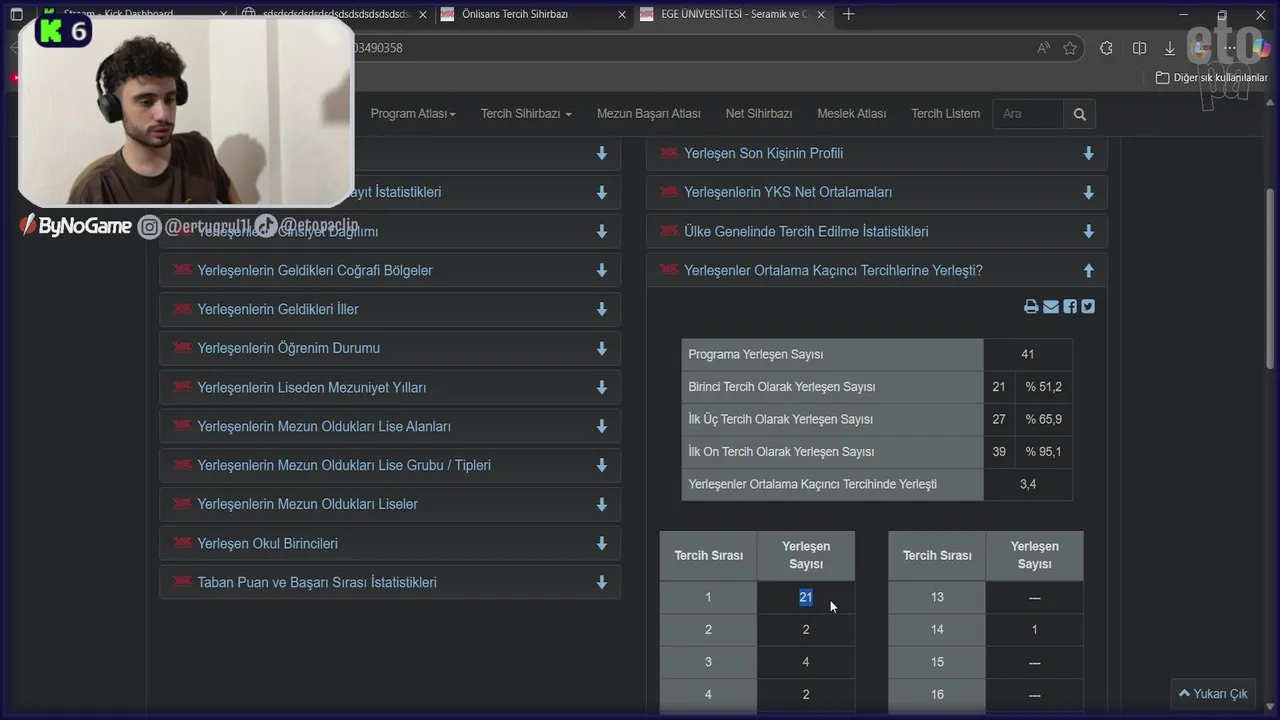
Task: Click İlk On Tercih Olarak Yerleşen Sayısı label
Action: [x=781, y=452]
